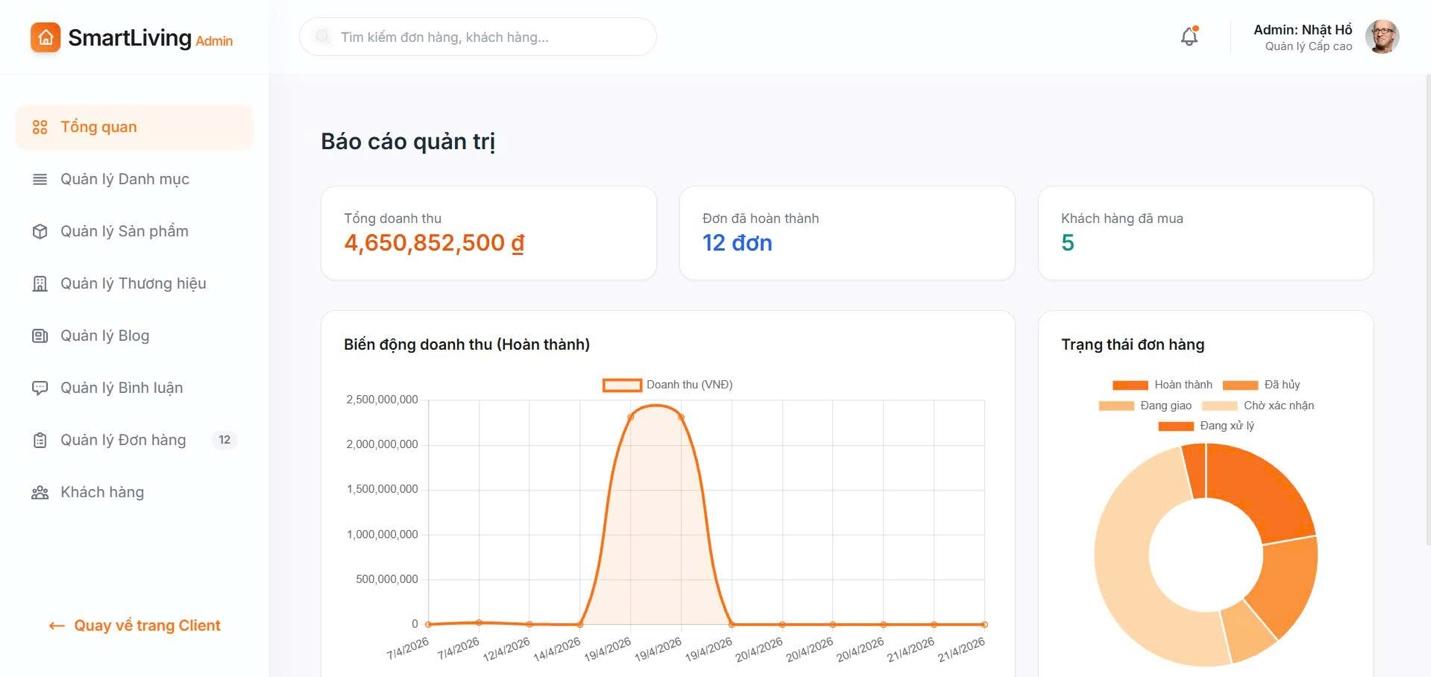Click the Quản lý Thương hiệu building icon
Viewport: 1431px width, 677px height.
coord(40,283)
